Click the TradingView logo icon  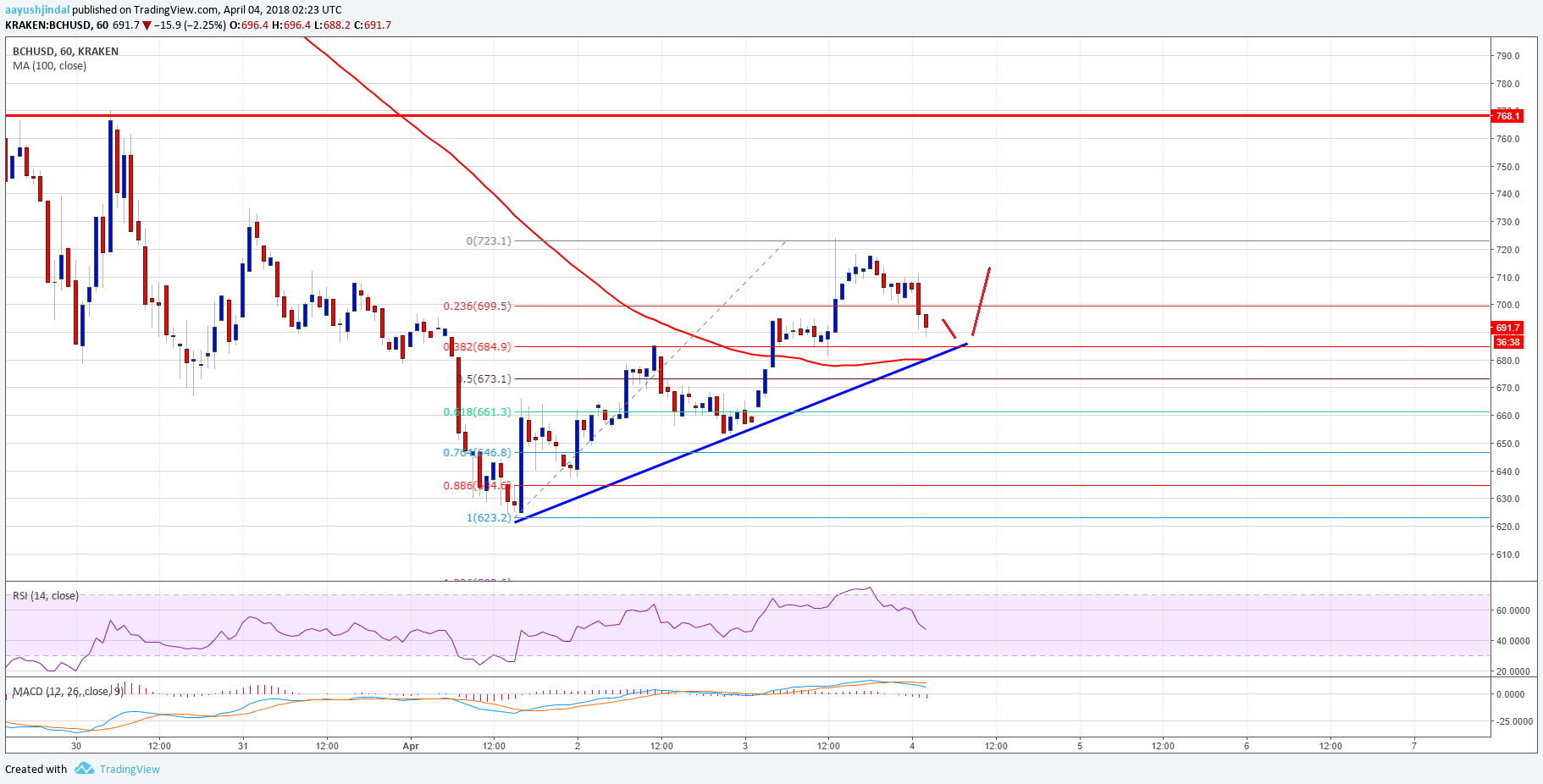84,769
